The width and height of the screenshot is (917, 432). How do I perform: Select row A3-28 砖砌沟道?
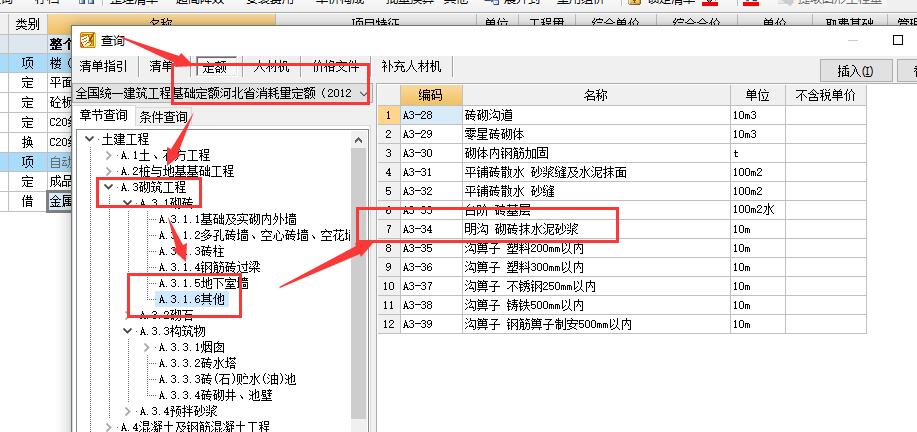(622, 115)
